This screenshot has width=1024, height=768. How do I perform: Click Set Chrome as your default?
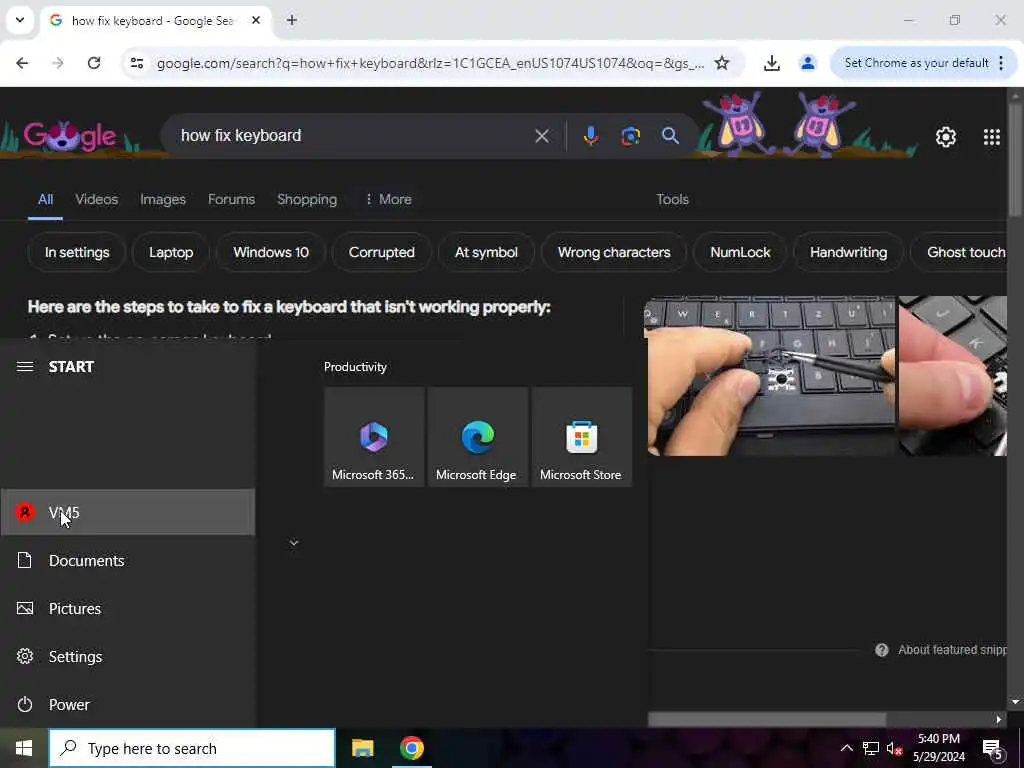(916, 63)
